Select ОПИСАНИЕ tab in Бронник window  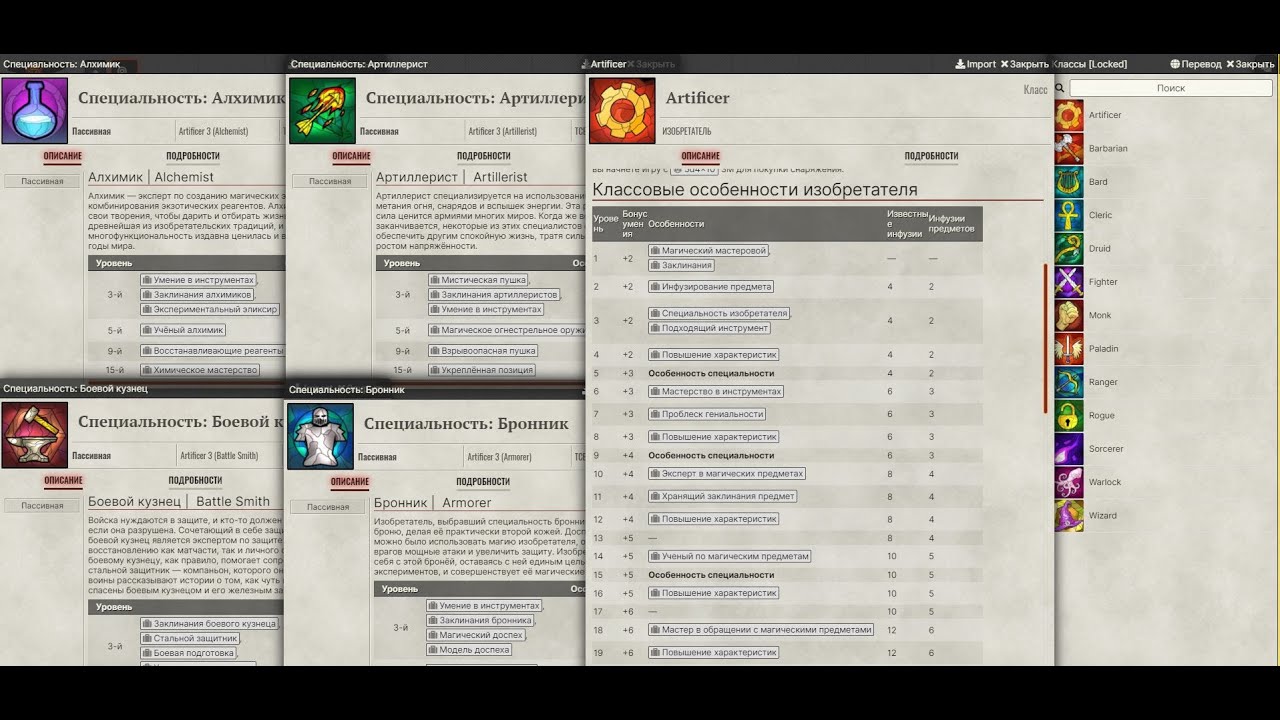tap(349, 481)
